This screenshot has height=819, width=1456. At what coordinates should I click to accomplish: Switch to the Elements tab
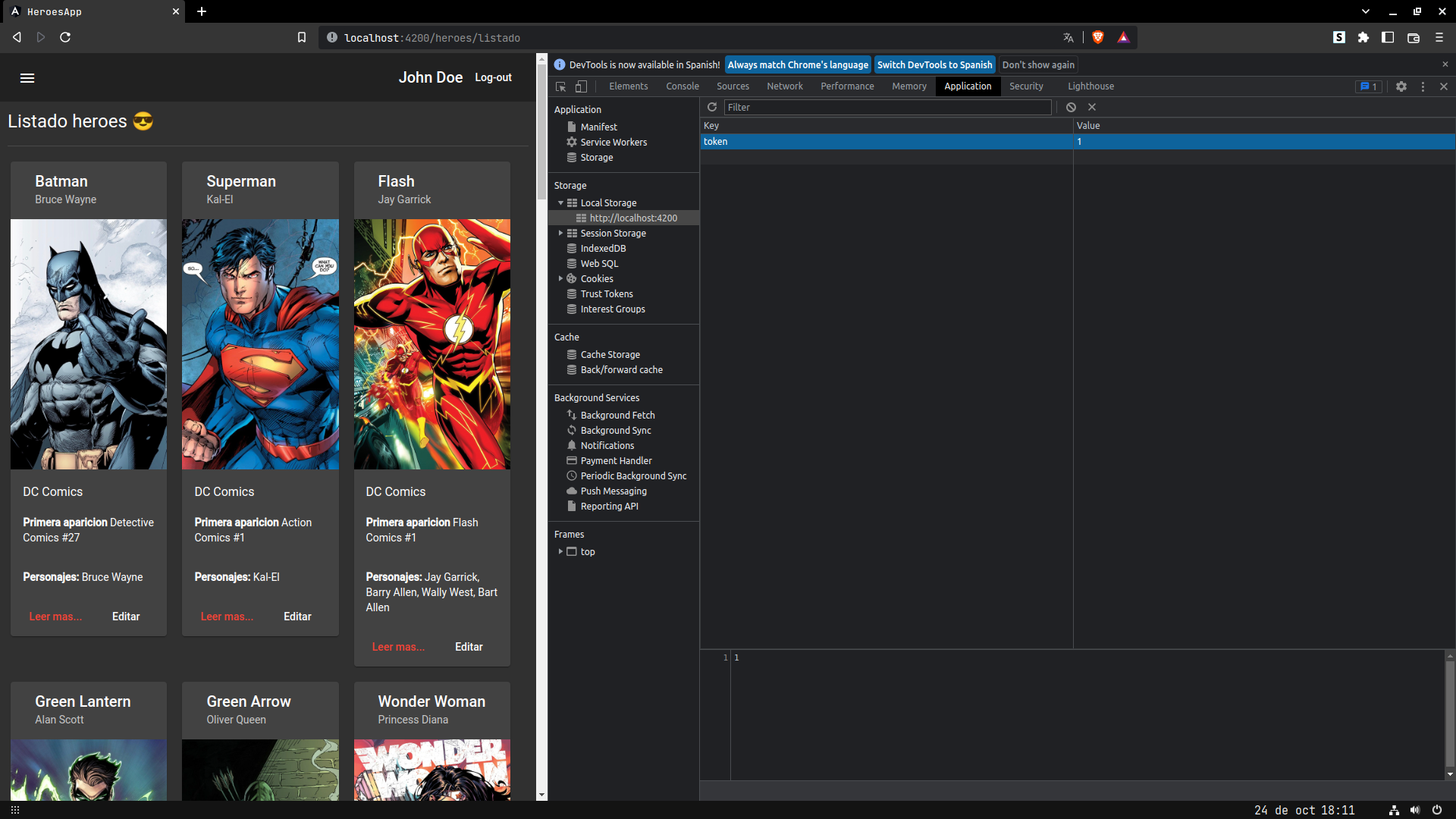click(x=629, y=86)
